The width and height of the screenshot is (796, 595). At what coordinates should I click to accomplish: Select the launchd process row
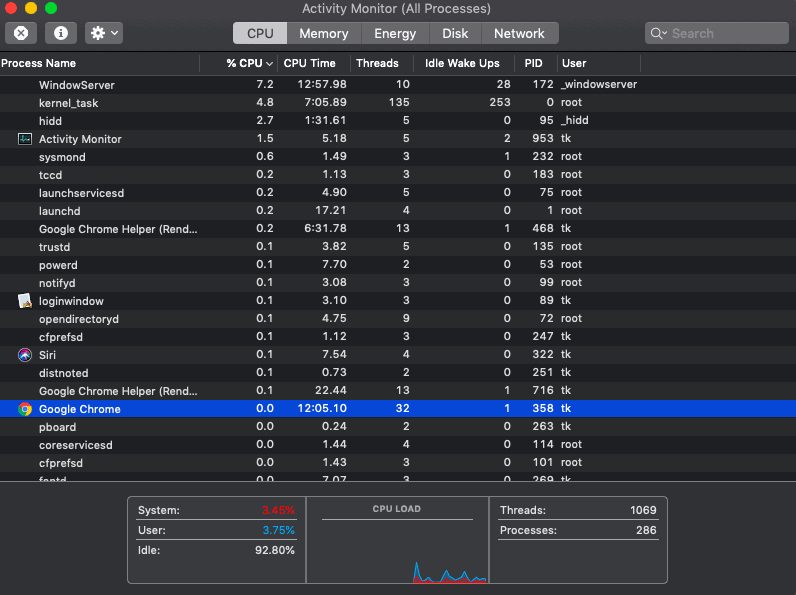click(398, 211)
